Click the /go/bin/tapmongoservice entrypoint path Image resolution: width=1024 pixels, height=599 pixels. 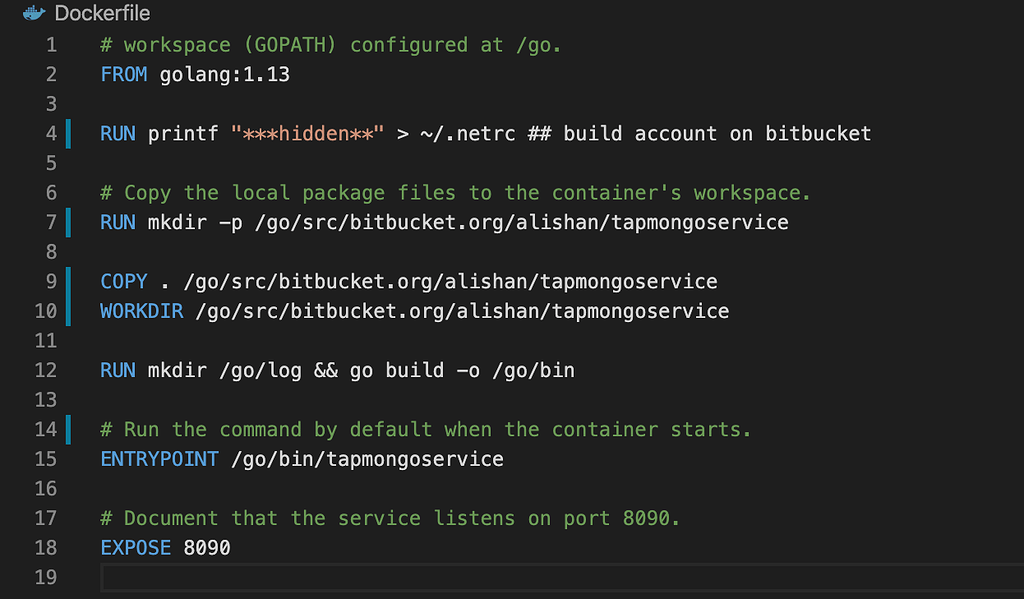click(368, 459)
